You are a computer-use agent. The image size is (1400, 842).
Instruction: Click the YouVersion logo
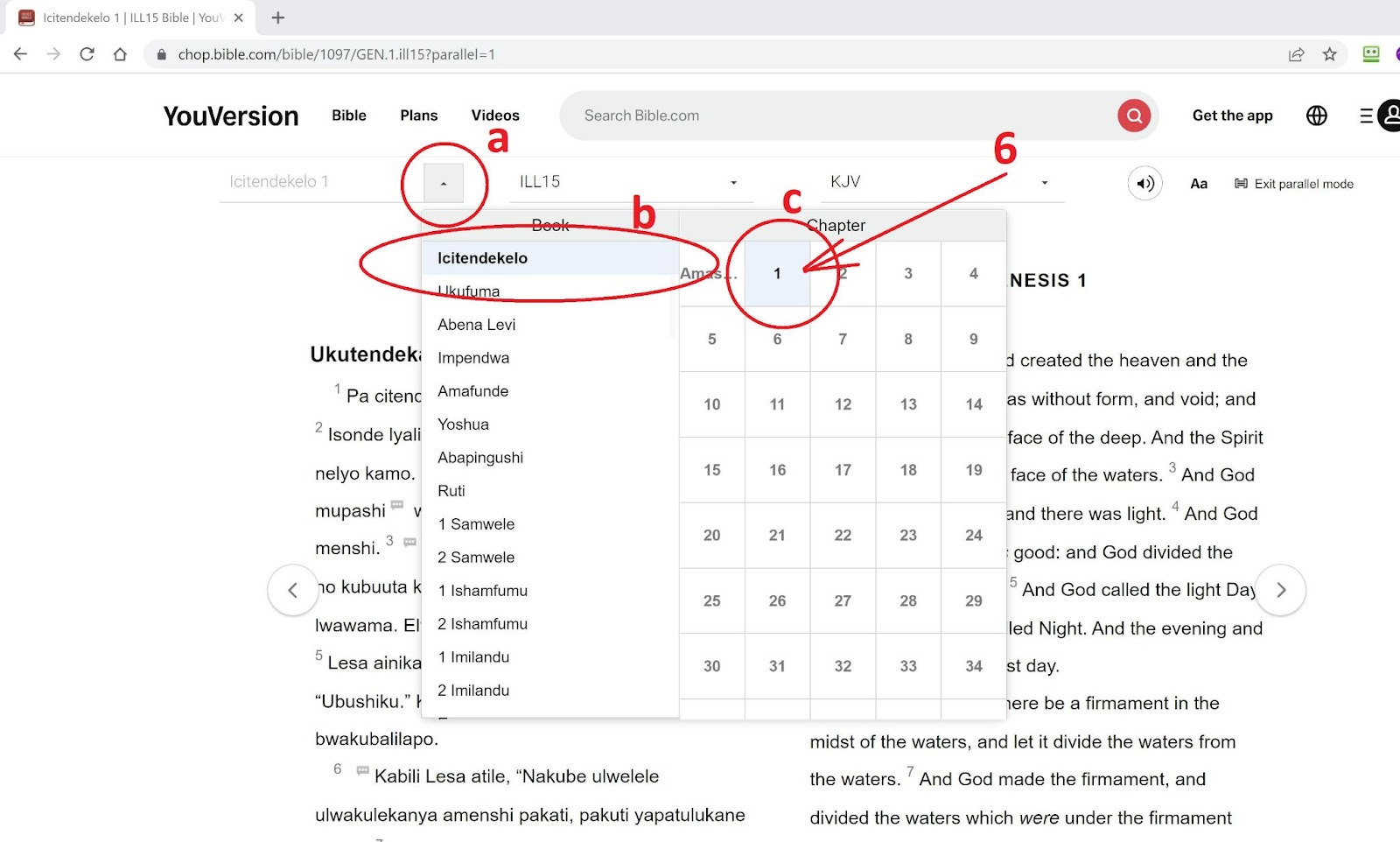point(231,116)
